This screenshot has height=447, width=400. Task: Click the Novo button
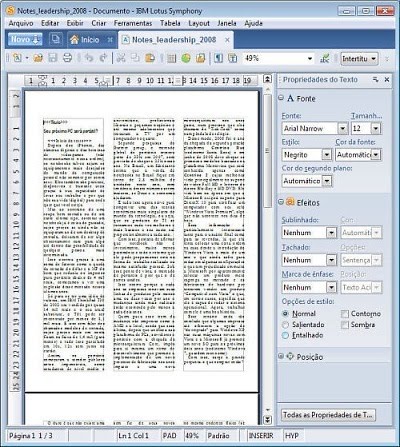(x=25, y=40)
